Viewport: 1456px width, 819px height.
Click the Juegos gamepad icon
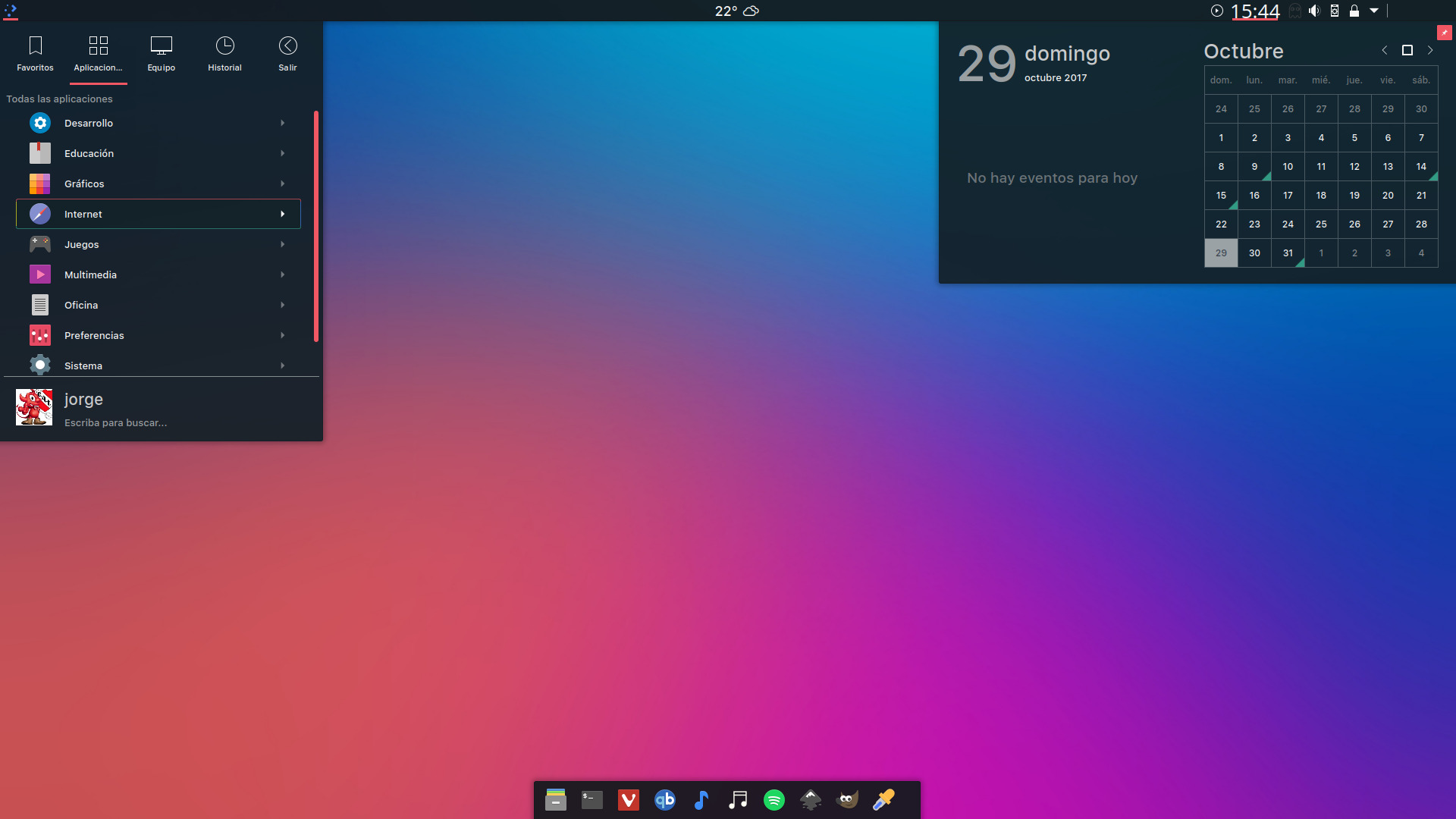[x=40, y=244]
